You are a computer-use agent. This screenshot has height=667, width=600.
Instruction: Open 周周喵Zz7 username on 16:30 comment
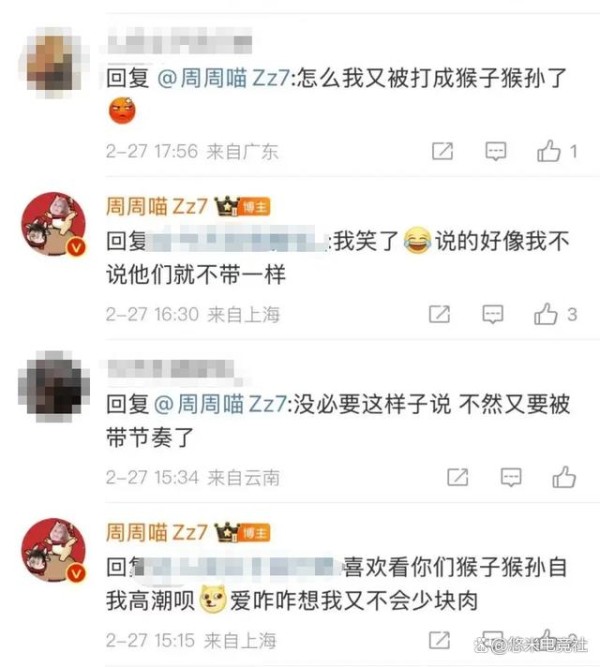[157, 207]
